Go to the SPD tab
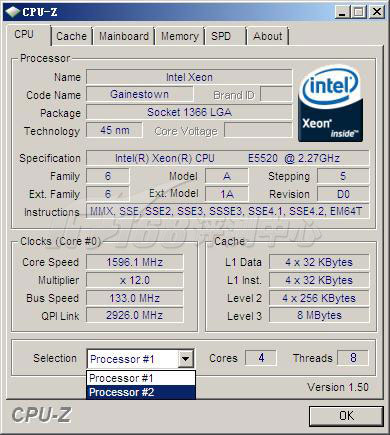Viewport: 390px width, 435px height. pos(221,36)
